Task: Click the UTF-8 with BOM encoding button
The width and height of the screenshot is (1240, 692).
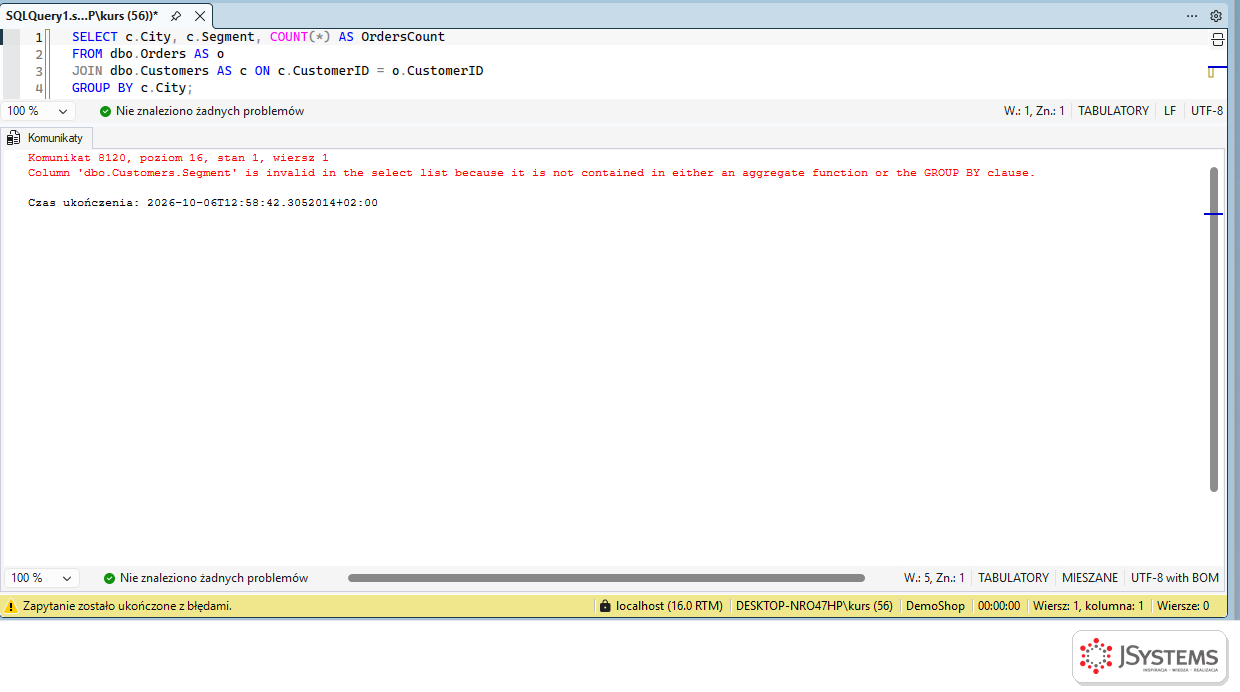Action: click(x=1175, y=578)
